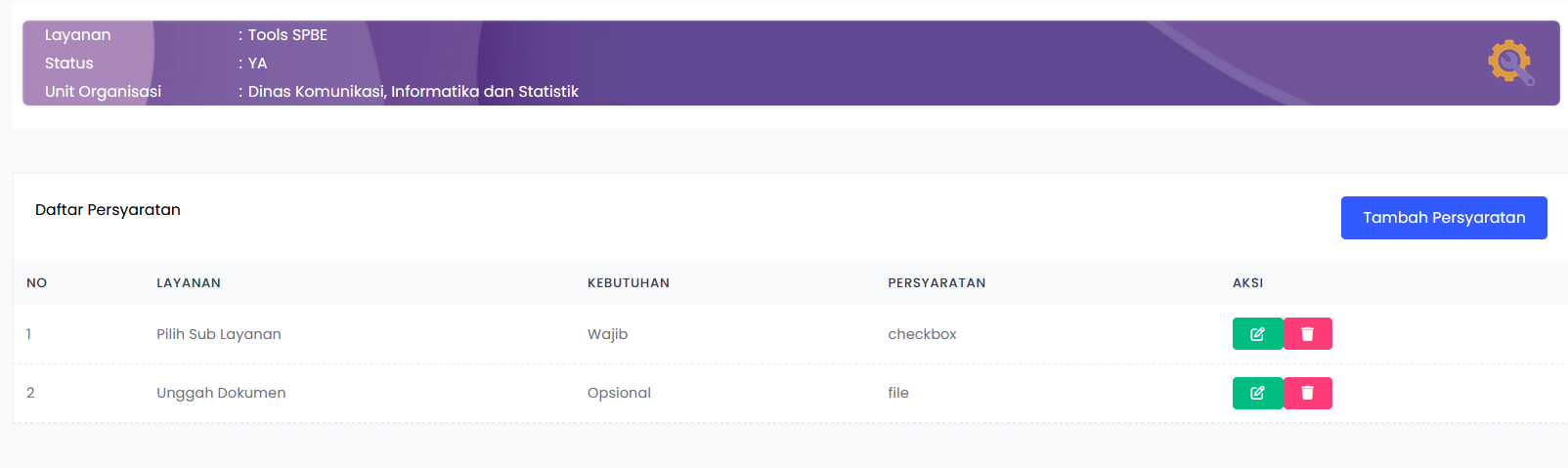
Task: Click the file value in Persyaratan column
Action: click(x=898, y=393)
